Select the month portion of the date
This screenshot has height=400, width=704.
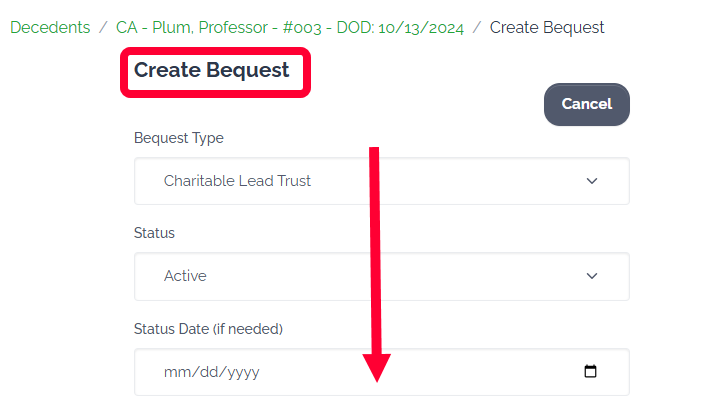(175, 372)
